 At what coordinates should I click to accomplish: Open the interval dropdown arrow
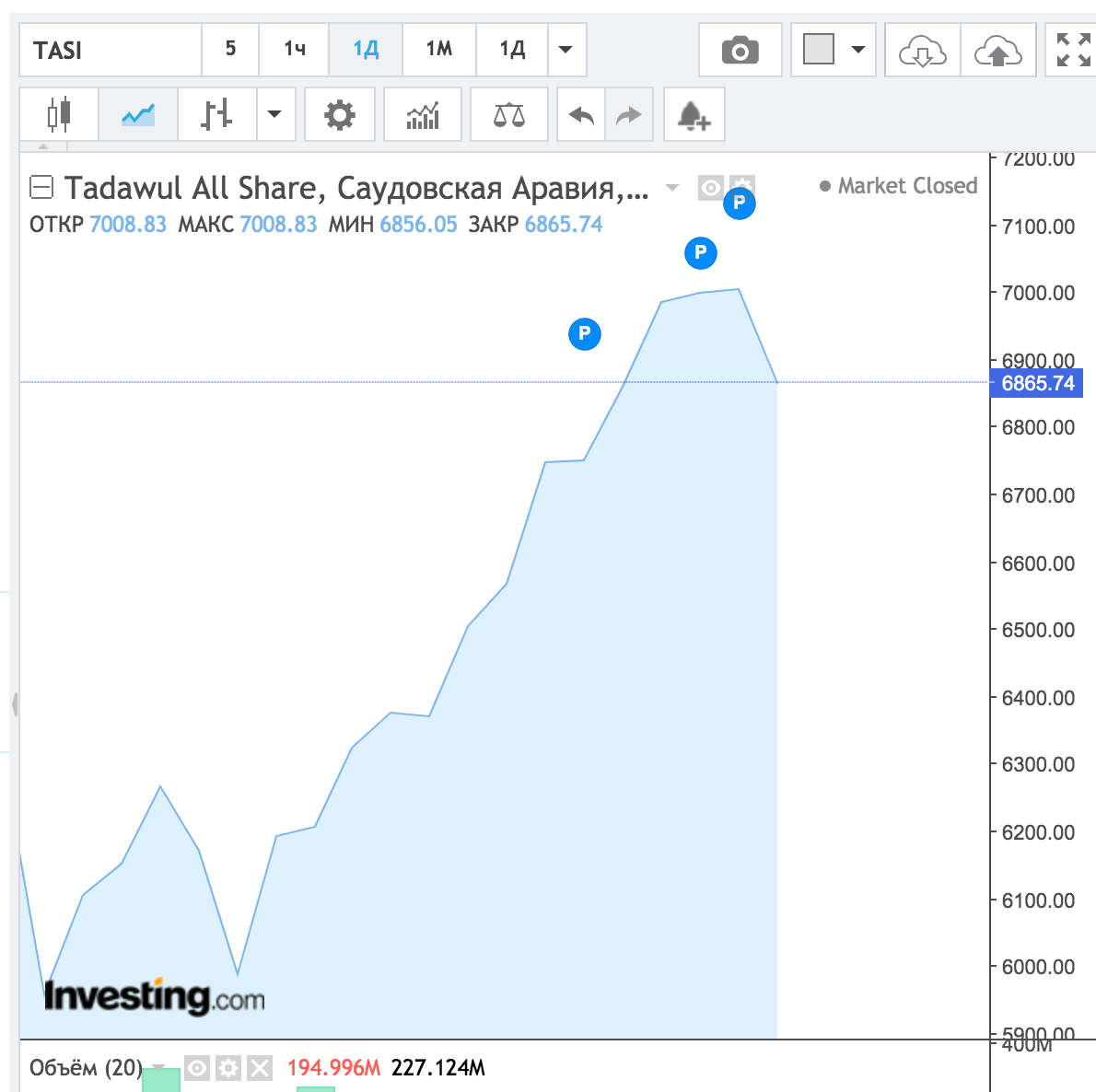click(x=566, y=50)
